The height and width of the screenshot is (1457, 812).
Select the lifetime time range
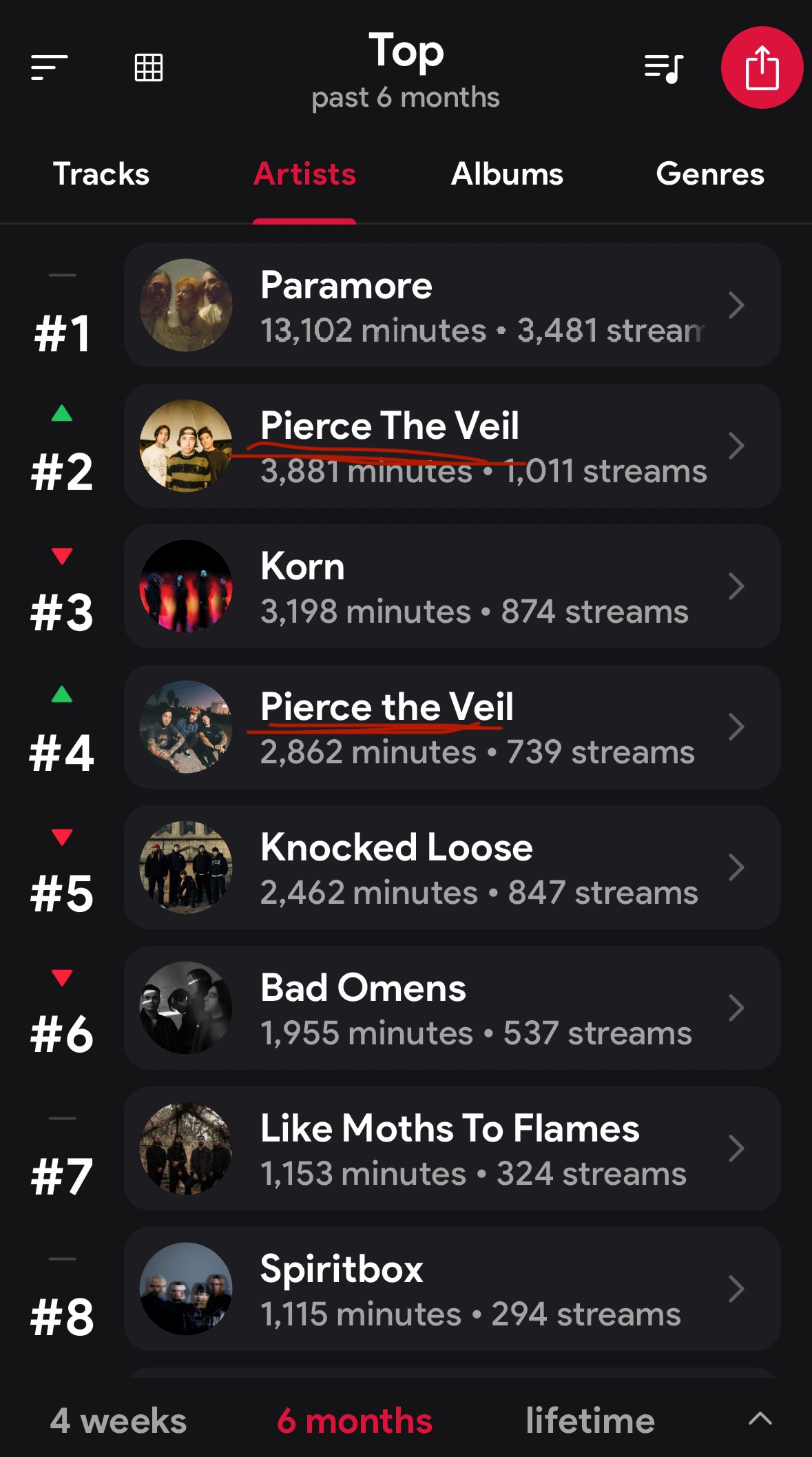(x=590, y=1420)
